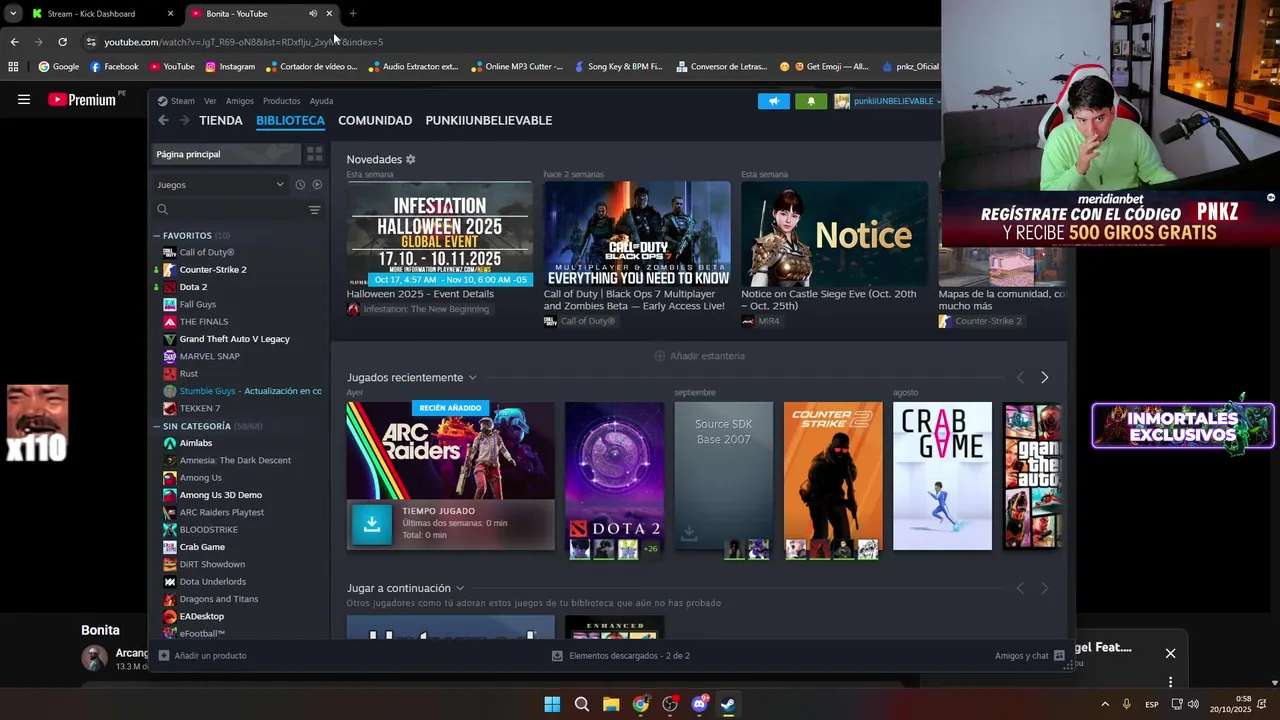
Task: Go back with the Steam back arrow
Action: pos(163,120)
